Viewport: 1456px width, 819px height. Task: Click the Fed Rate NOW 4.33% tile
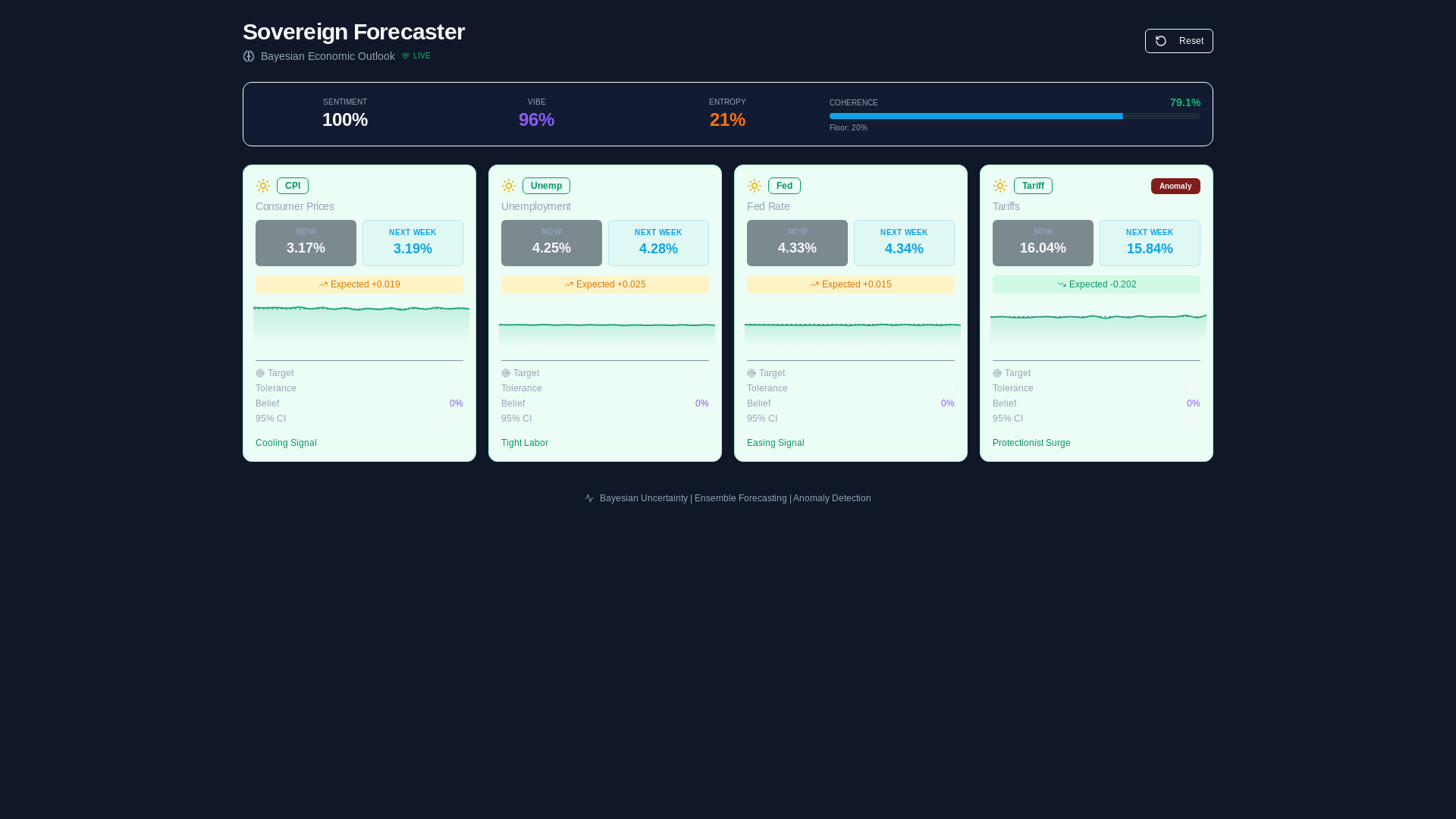pyautogui.click(x=797, y=243)
